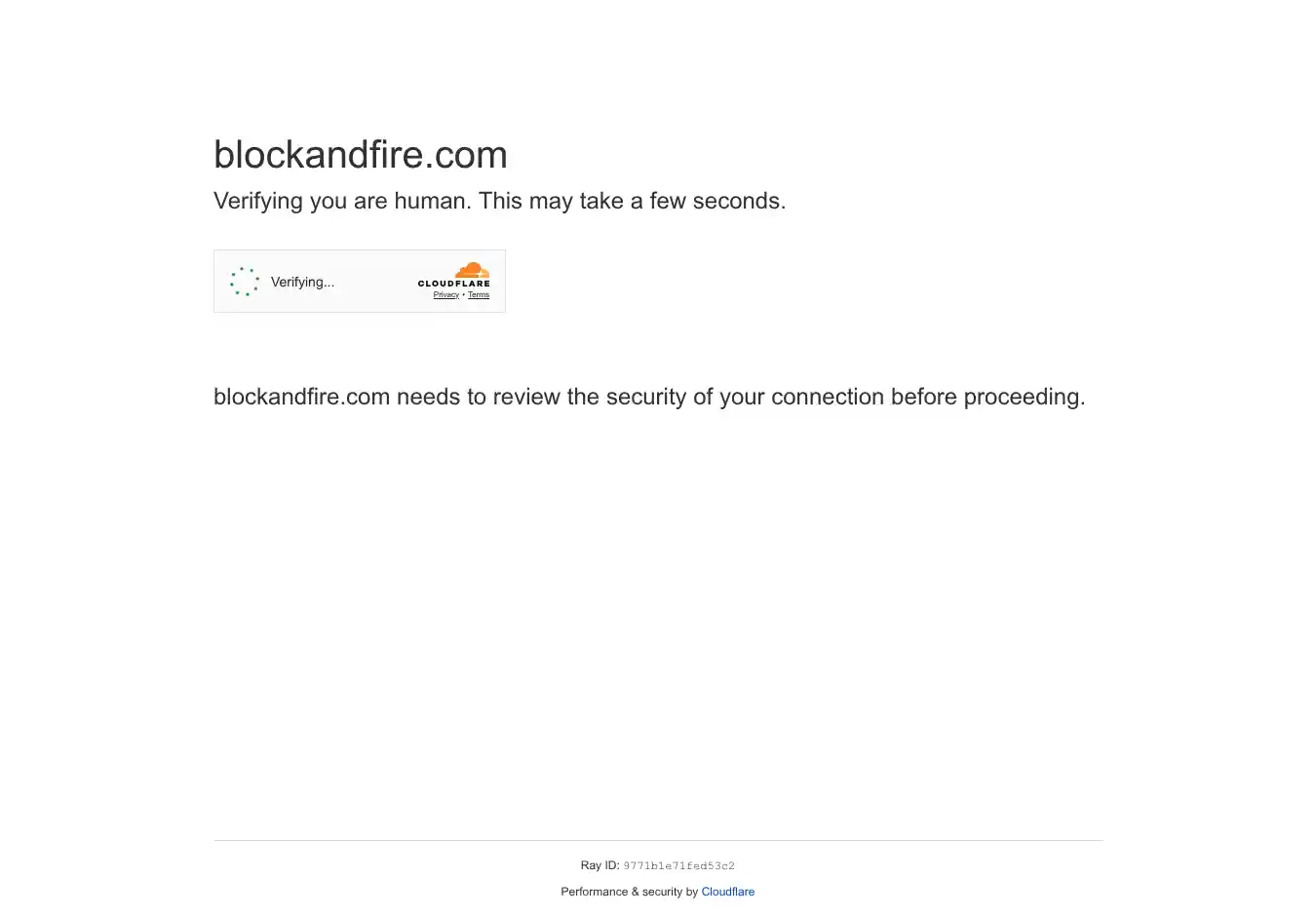
Task: Select the Ray ID code value
Action: 679,865
